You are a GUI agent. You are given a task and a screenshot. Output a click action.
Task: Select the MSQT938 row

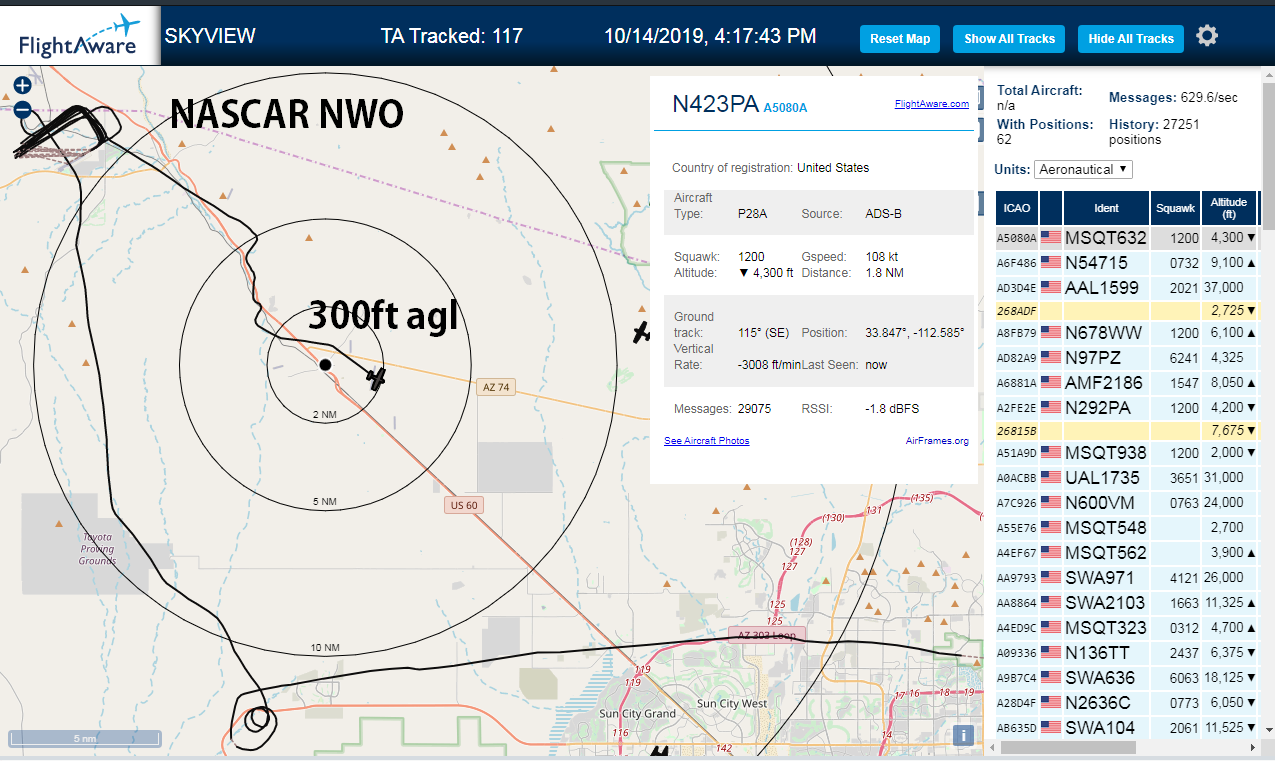point(1126,453)
